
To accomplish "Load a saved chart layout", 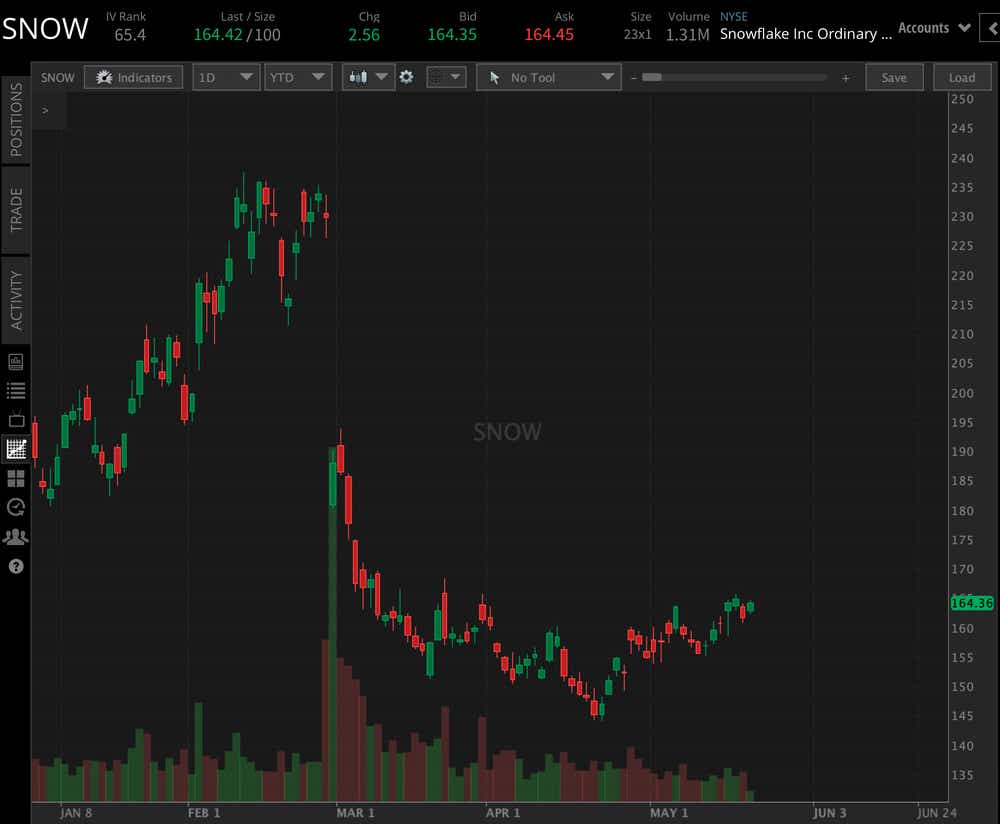I will click(962, 77).
